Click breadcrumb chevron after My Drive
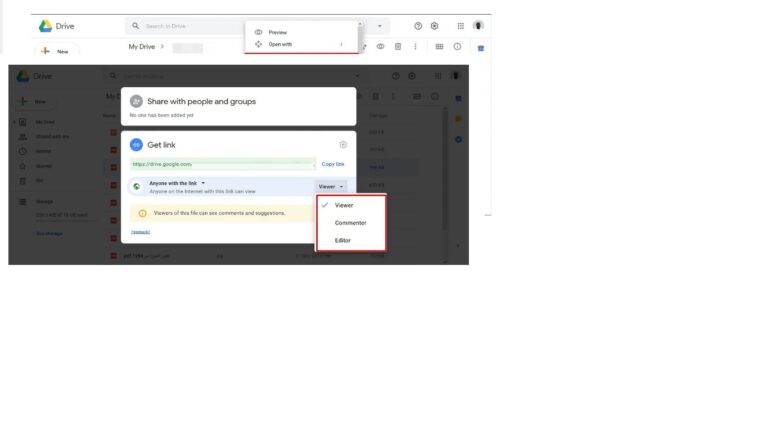The width and height of the screenshot is (768, 432). pyautogui.click(x=162, y=47)
